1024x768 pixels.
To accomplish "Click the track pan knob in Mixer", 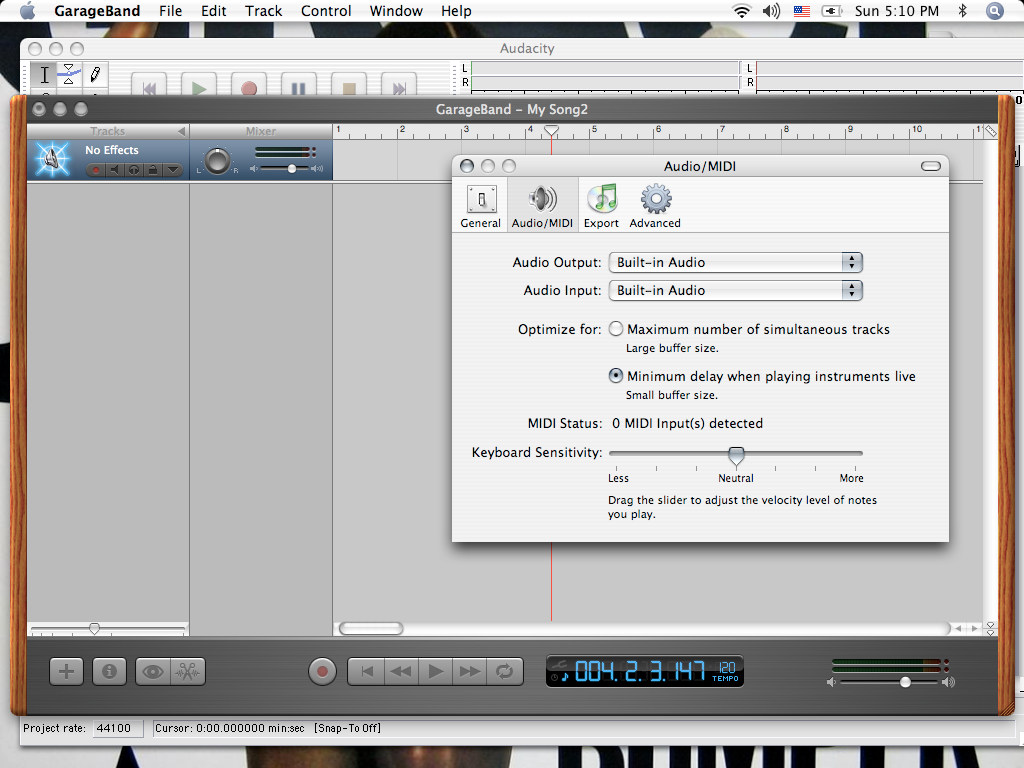I will click(x=217, y=161).
